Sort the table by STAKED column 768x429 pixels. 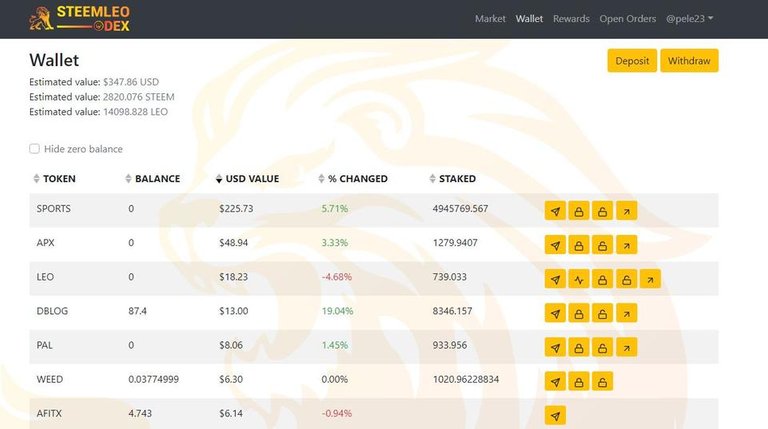[x=452, y=179]
